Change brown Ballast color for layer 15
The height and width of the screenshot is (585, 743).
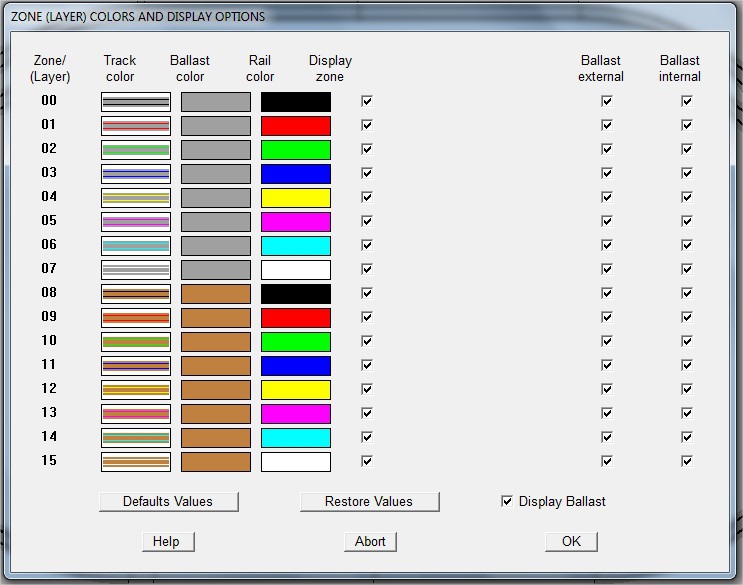(216, 462)
